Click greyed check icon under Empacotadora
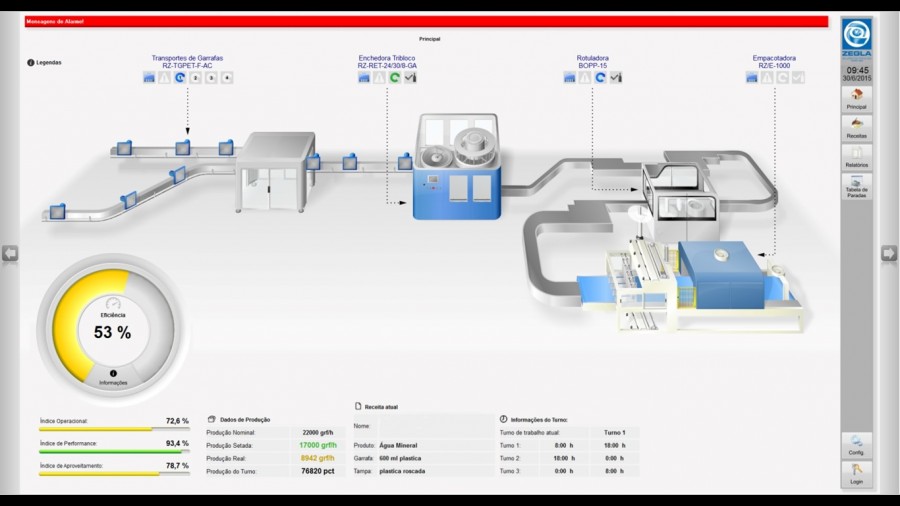This screenshot has width=900, height=506. pos(798,77)
